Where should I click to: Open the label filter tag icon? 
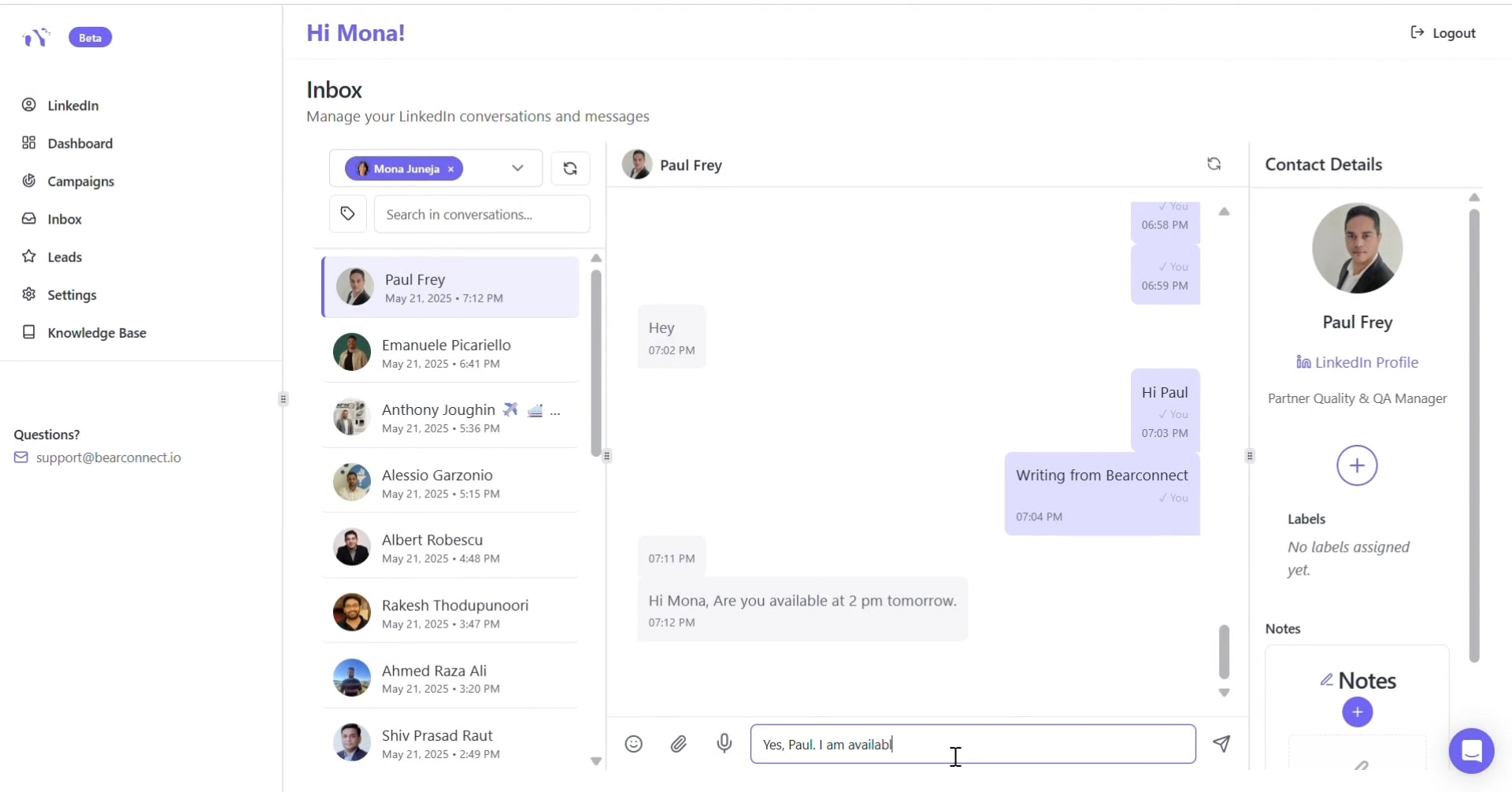pyautogui.click(x=347, y=214)
